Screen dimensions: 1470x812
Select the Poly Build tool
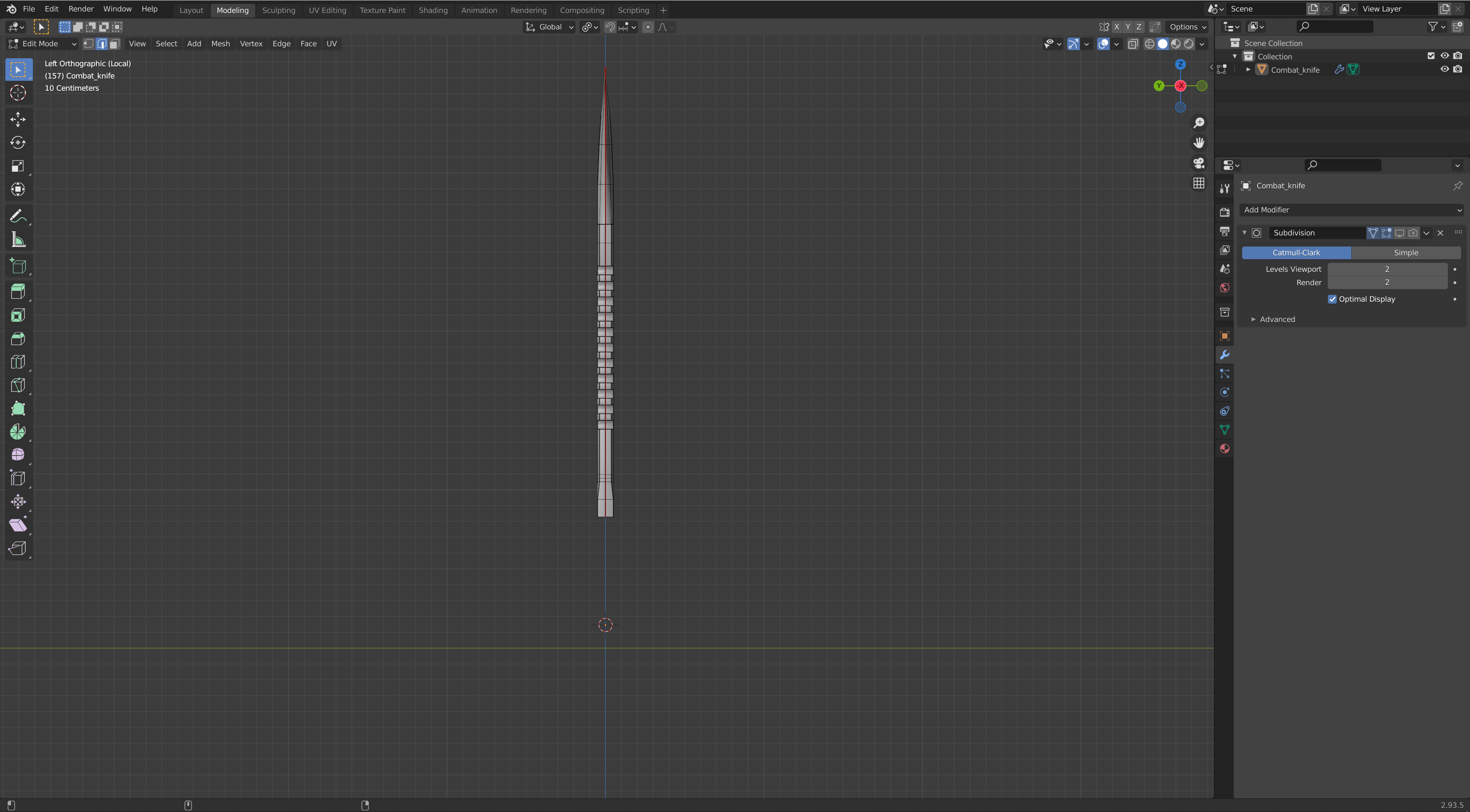click(x=18, y=408)
